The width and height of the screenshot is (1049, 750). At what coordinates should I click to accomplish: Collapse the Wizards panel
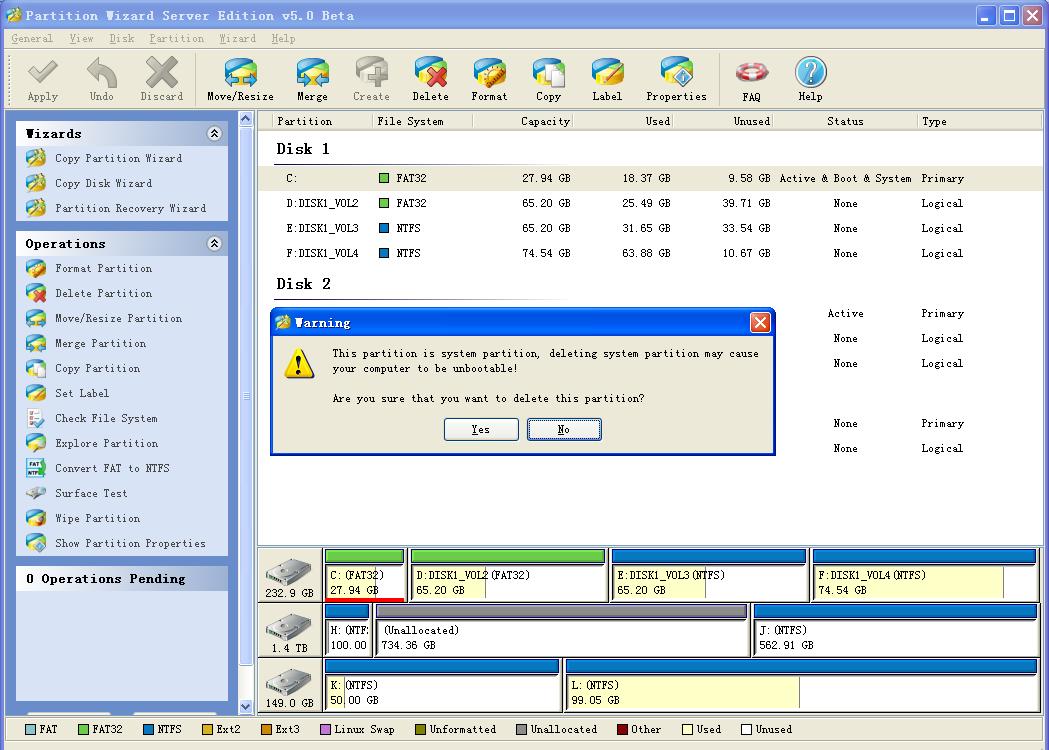(214, 133)
